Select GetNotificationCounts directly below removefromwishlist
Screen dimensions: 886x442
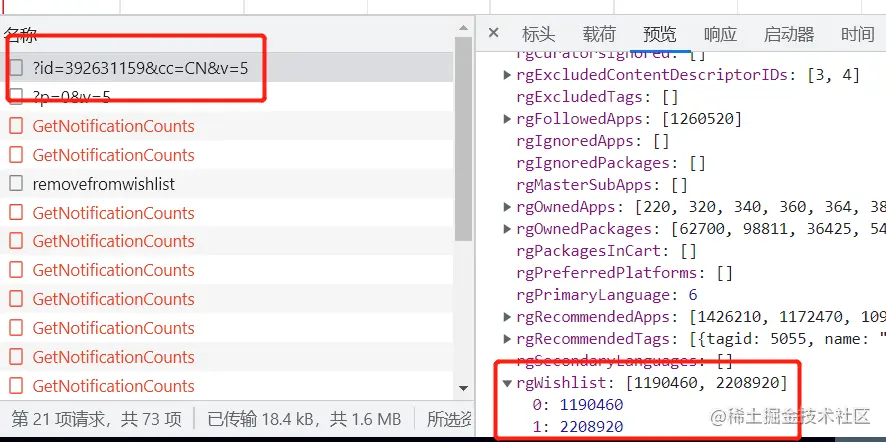click(227, 213)
